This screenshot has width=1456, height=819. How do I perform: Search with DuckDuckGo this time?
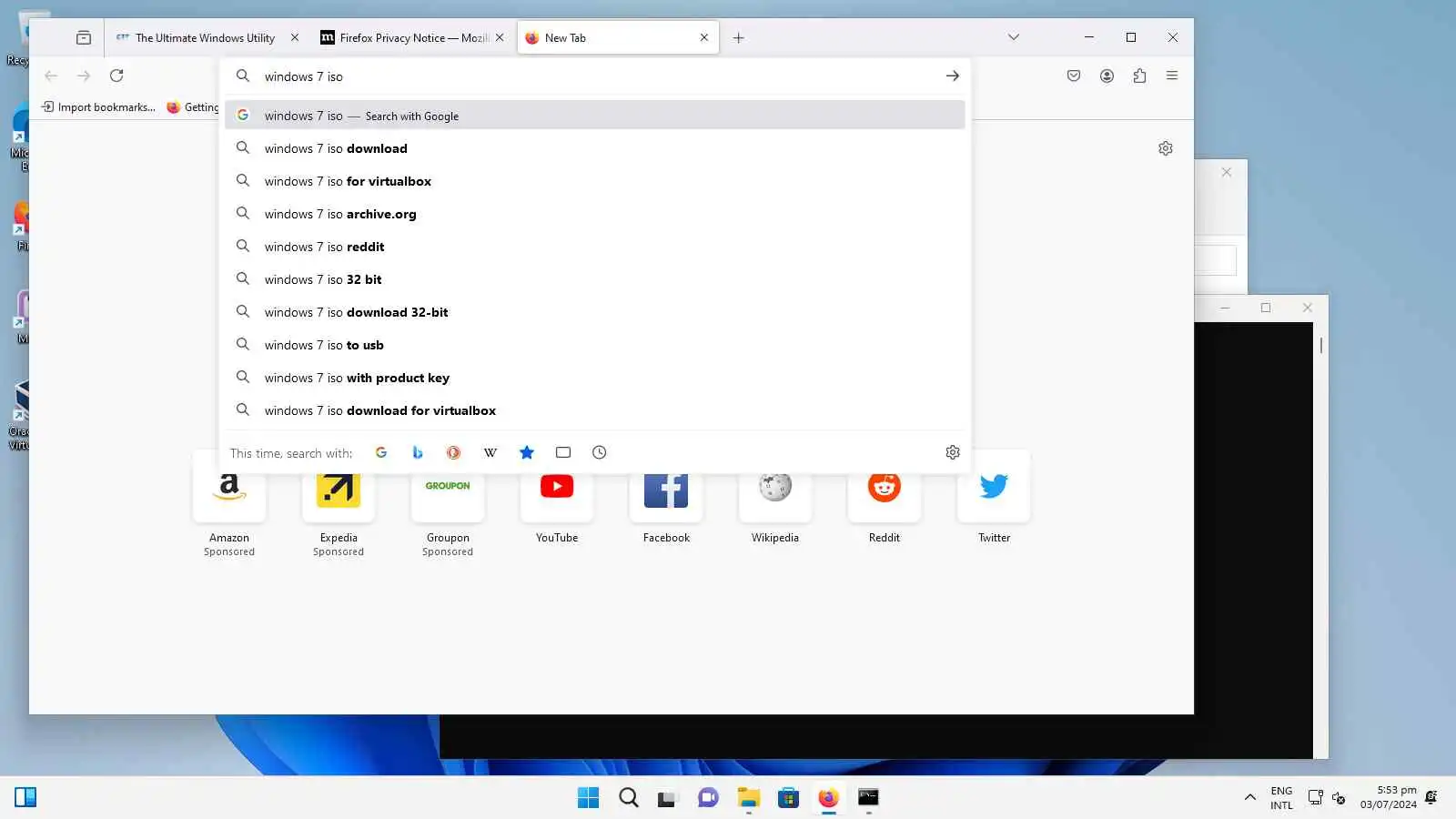pyautogui.click(x=454, y=452)
